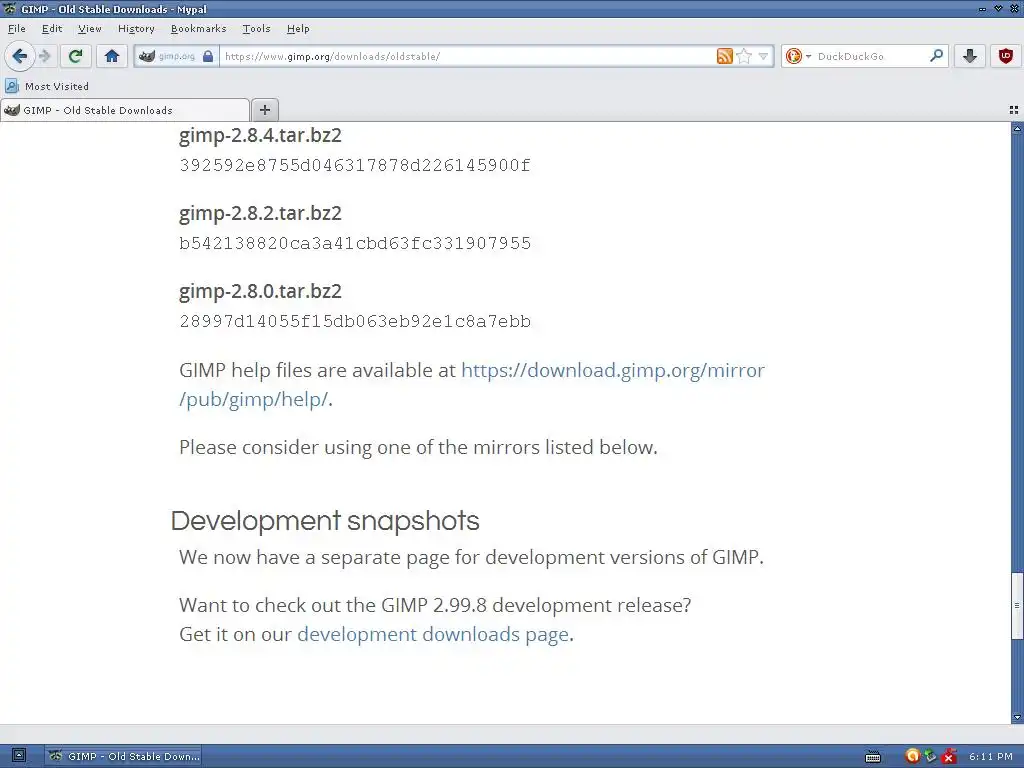Click the 6:11 PM clock
Viewport: 1024px width, 768px height.
(x=991, y=756)
